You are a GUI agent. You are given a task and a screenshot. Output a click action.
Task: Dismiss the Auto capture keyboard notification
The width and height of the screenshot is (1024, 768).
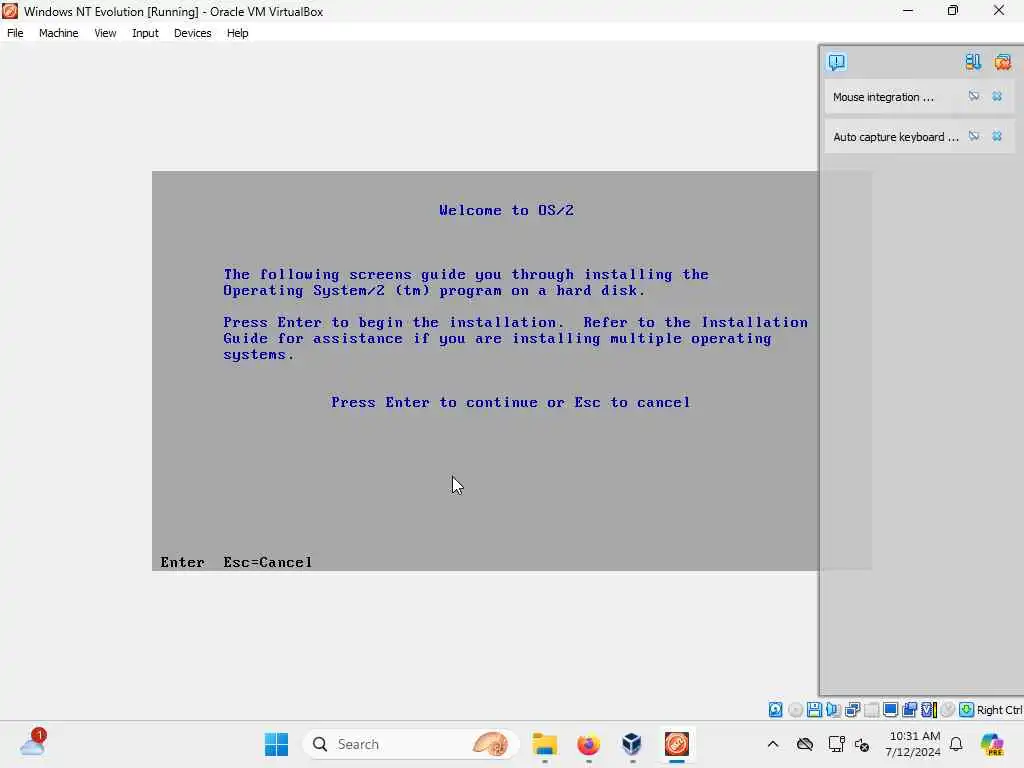pyautogui.click(x=997, y=136)
